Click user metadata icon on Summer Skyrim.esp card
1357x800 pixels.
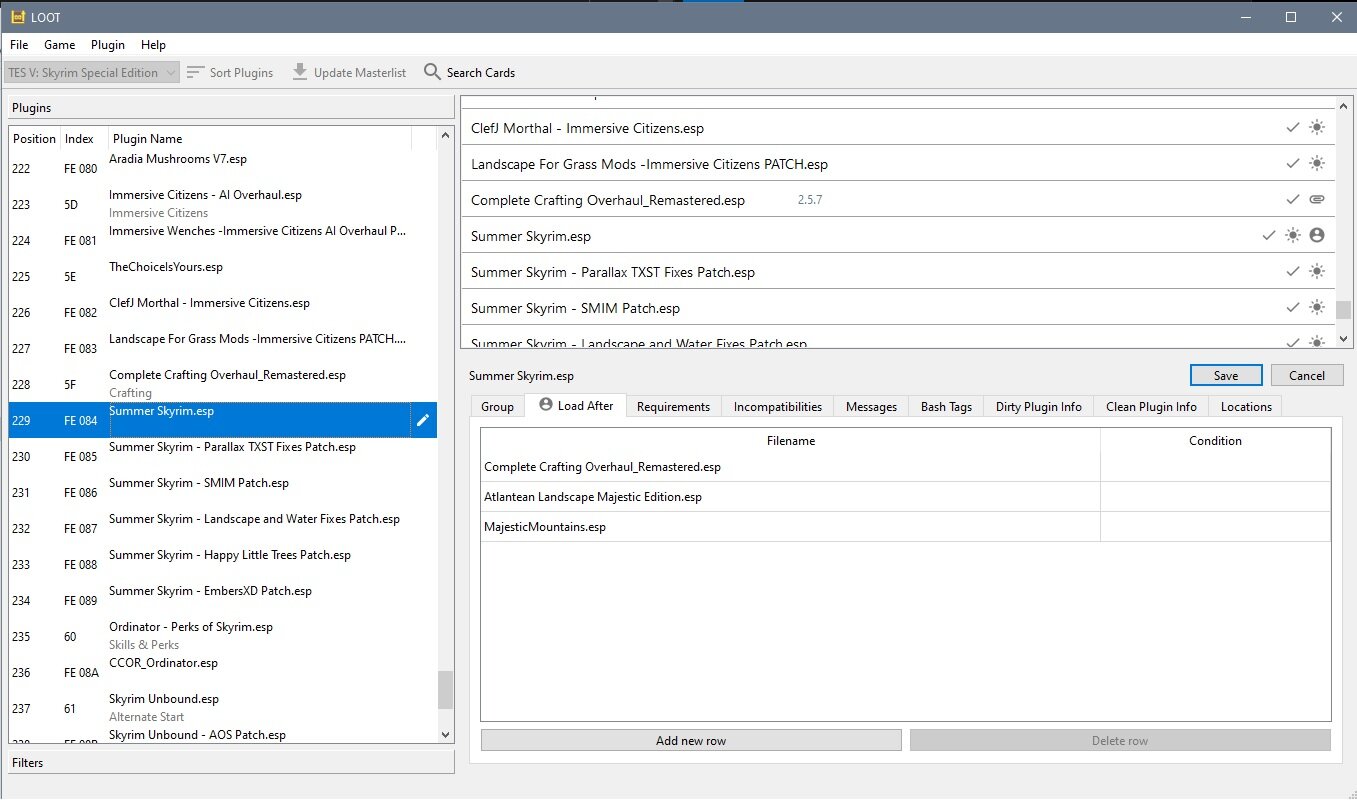click(x=1316, y=235)
